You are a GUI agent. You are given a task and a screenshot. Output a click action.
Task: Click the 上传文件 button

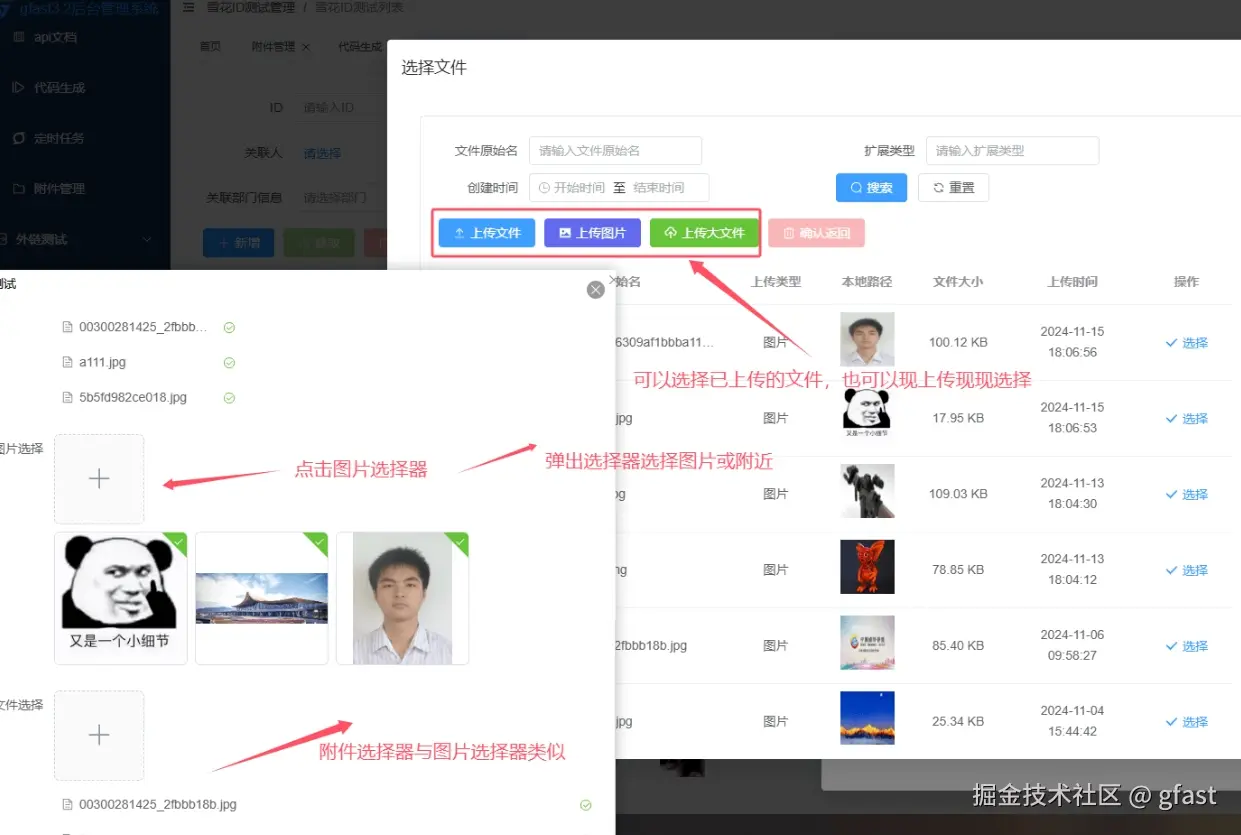(487, 233)
